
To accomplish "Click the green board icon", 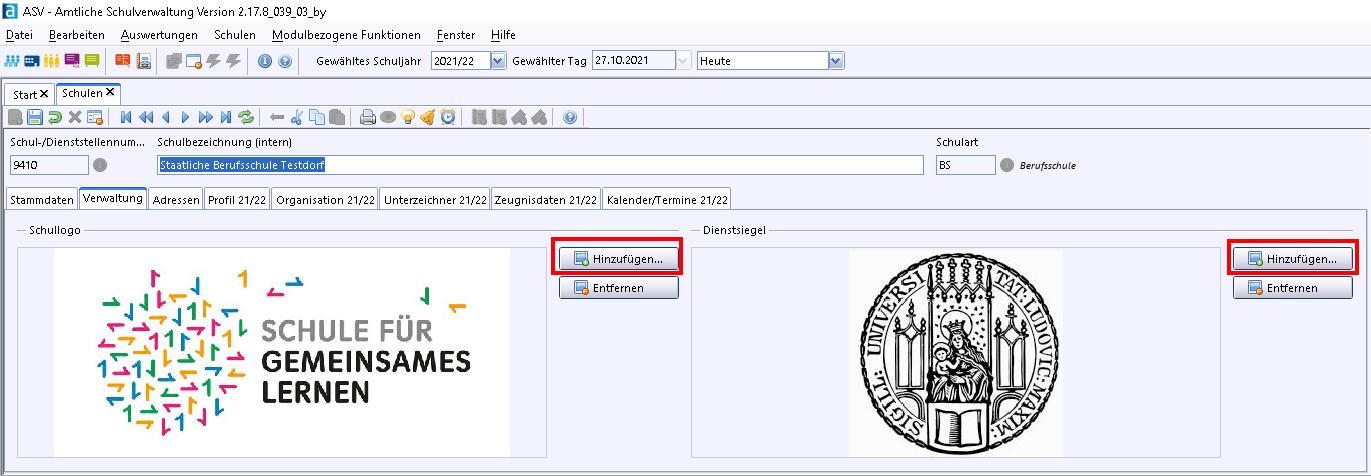I will (92, 61).
